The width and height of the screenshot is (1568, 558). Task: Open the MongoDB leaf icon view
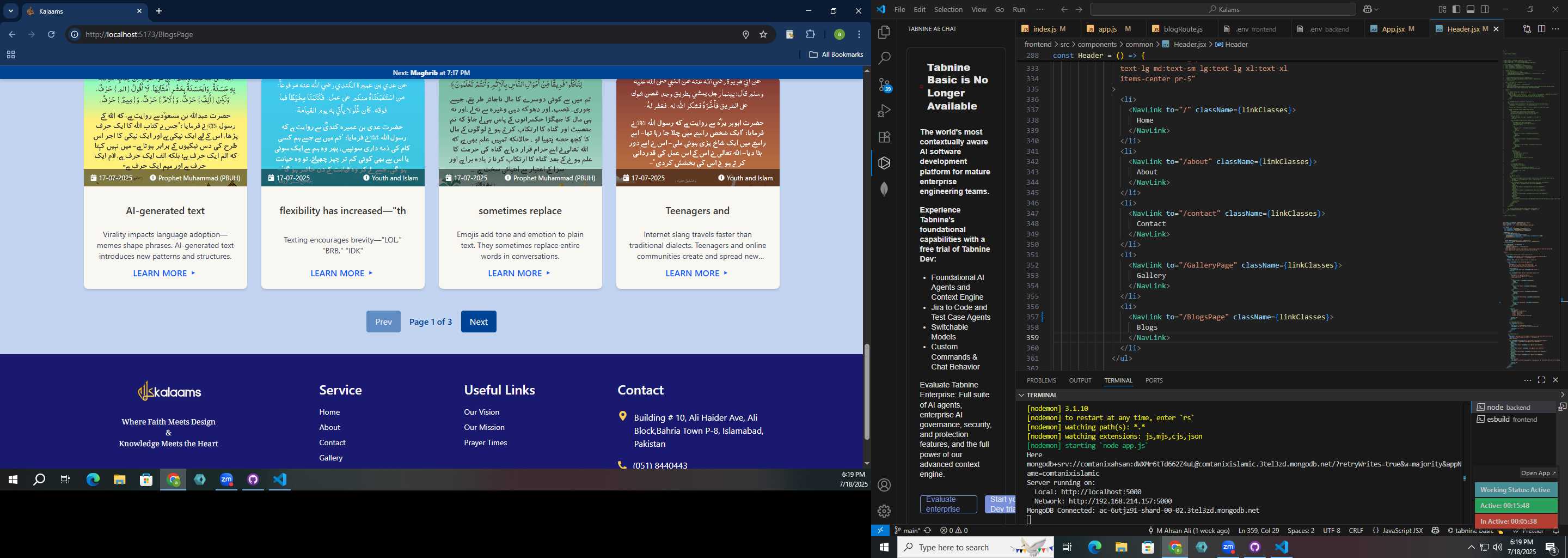pos(884,190)
